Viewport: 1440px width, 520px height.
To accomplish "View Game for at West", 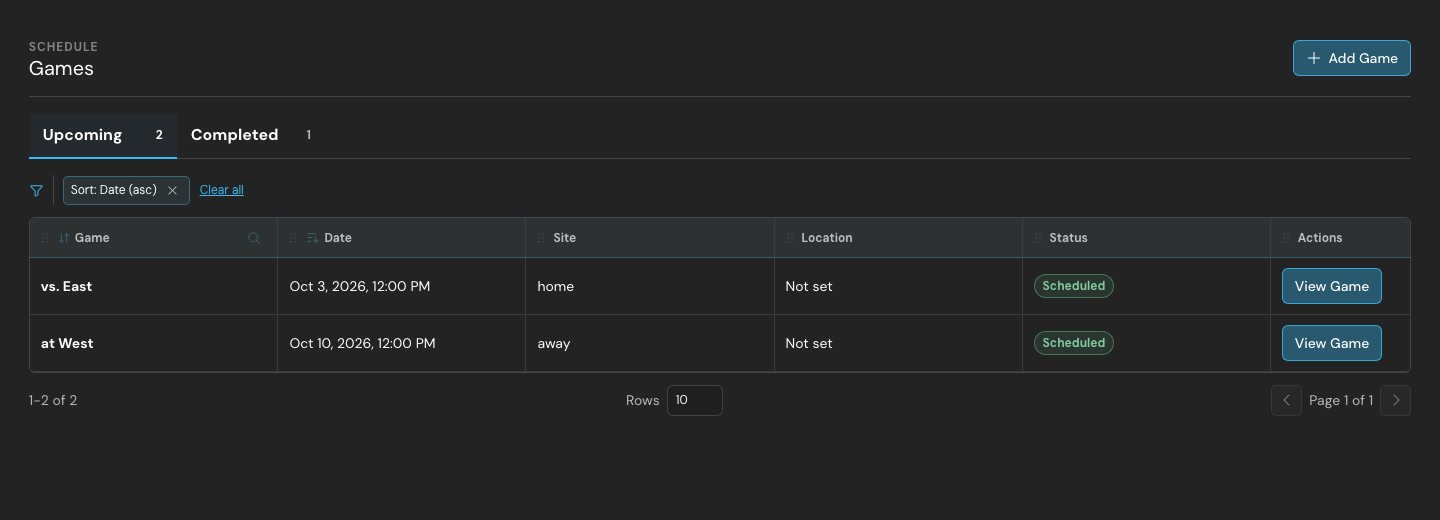I will click(1332, 343).
